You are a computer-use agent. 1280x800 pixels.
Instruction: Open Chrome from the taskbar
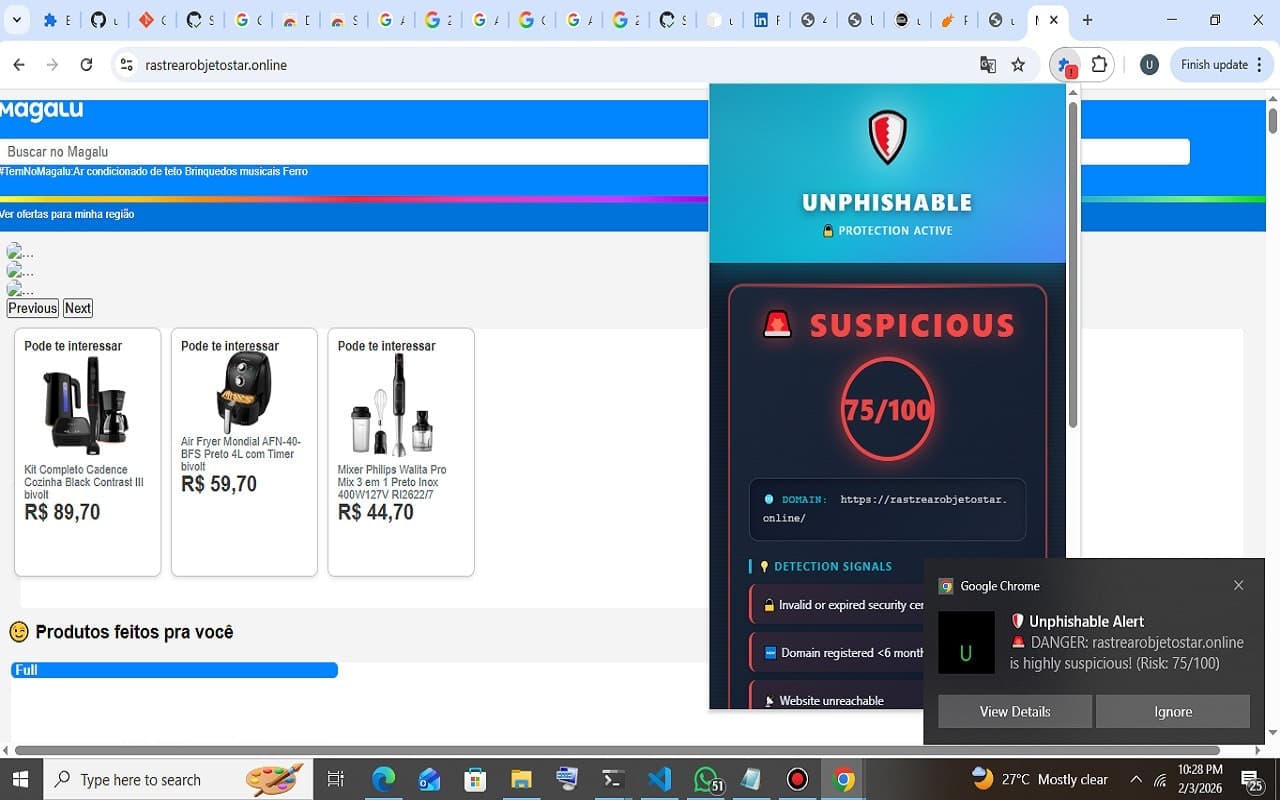click(x=843, y=779)
